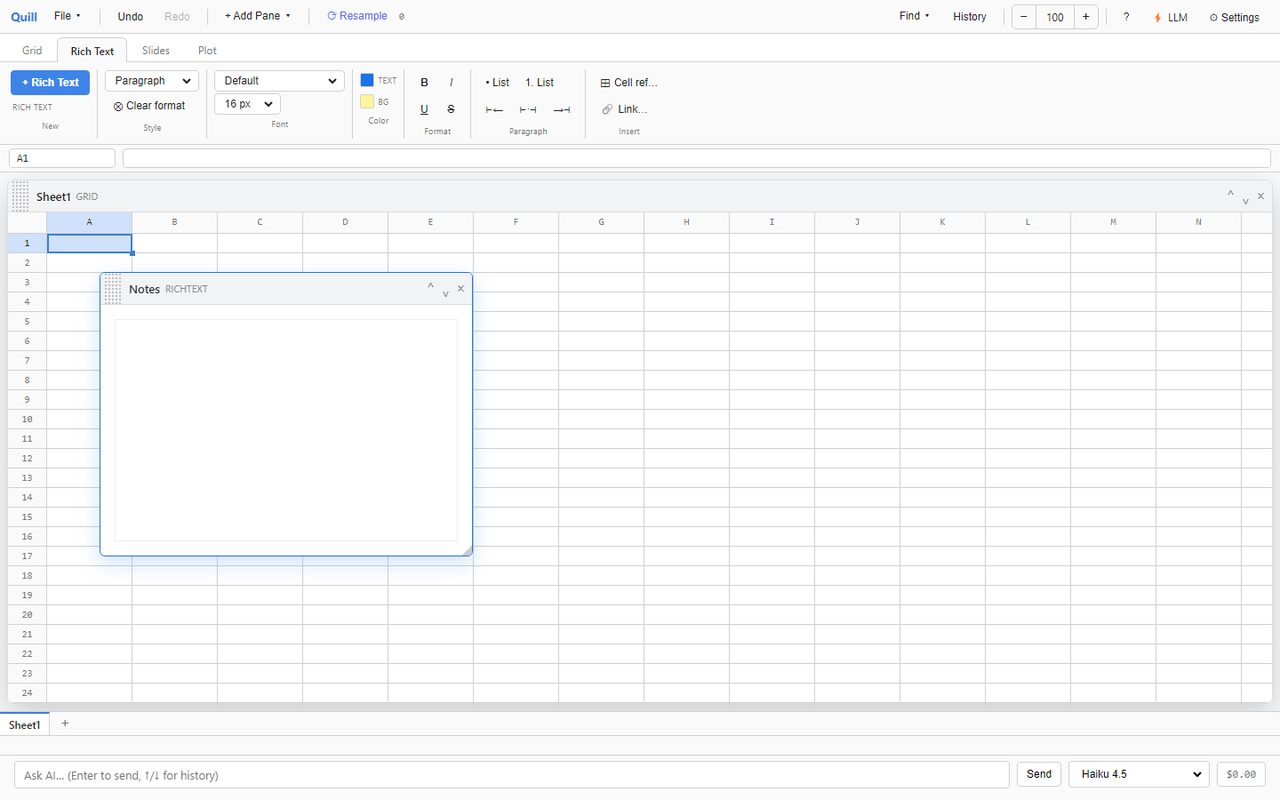This screenshot has width=1280, height=800.
Task: Toggle italic formatting
Action: [451, 83]
